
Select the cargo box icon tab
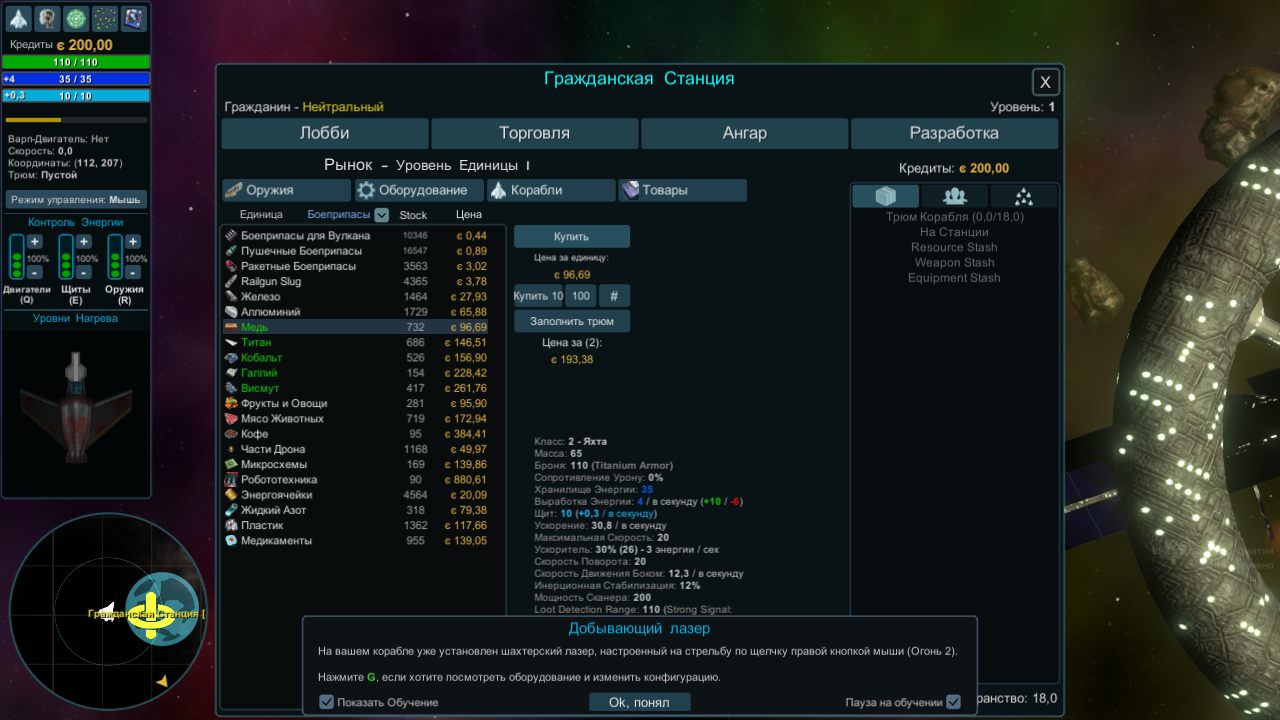click(885, 196)
